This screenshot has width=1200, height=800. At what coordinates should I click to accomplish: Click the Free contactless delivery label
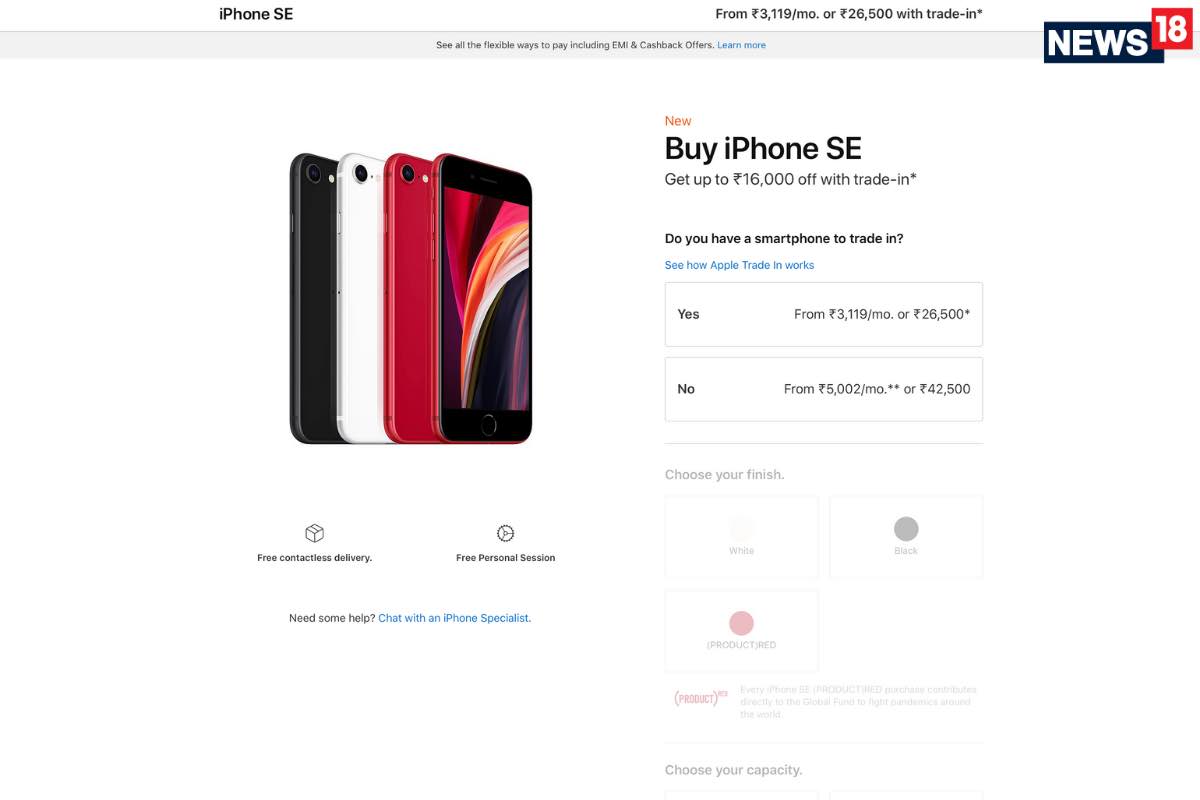click(x=314, y=558)
